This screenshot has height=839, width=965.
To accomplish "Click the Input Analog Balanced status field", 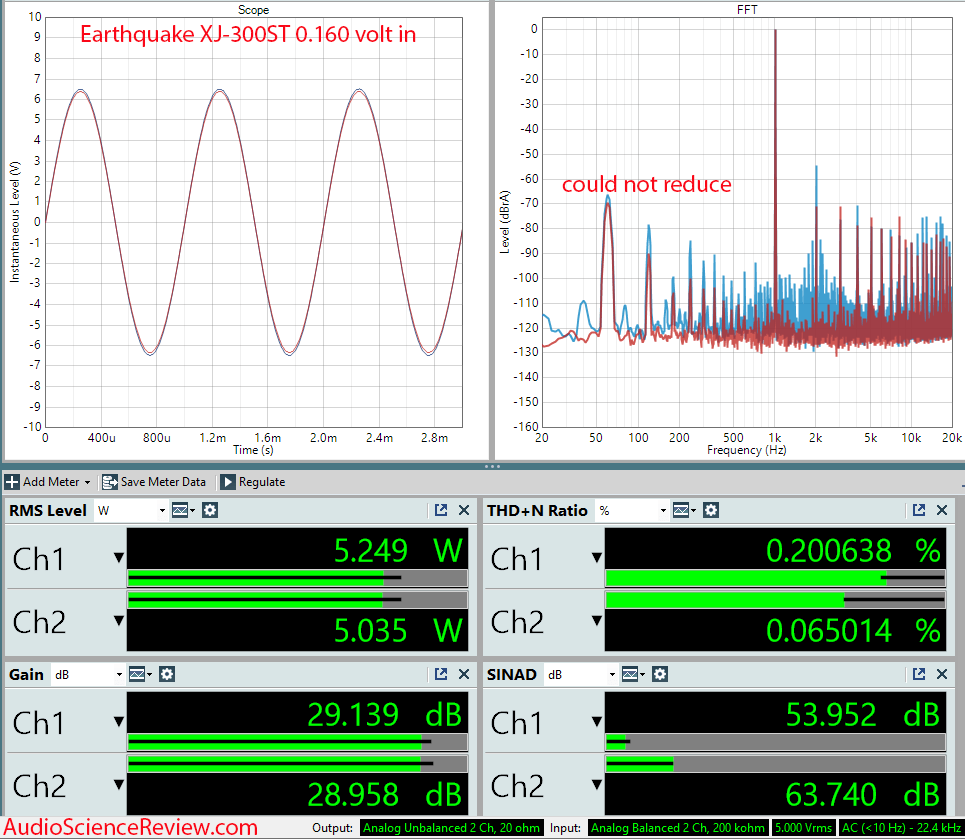I will [x=678, y=828].
